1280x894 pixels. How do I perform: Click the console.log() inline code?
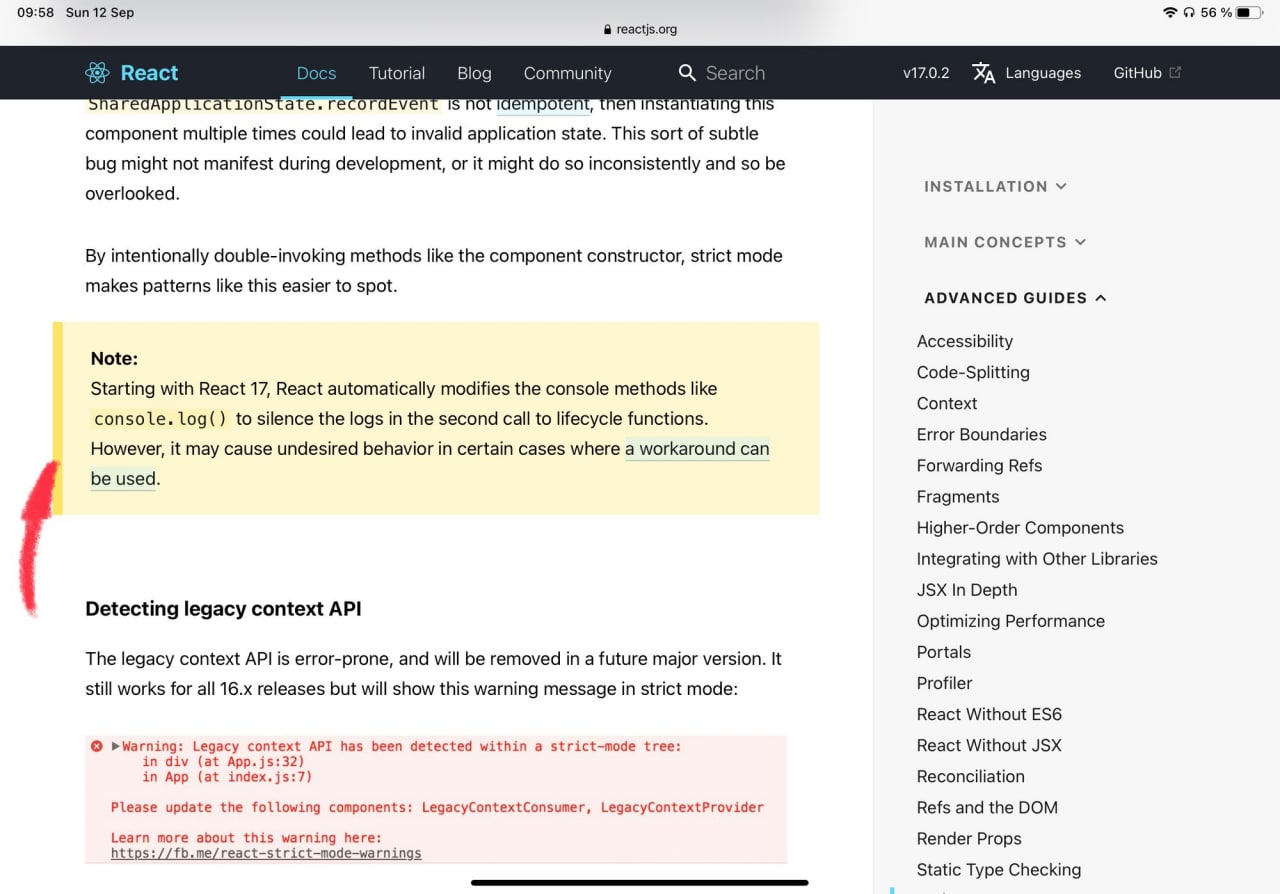pos(161,419)
